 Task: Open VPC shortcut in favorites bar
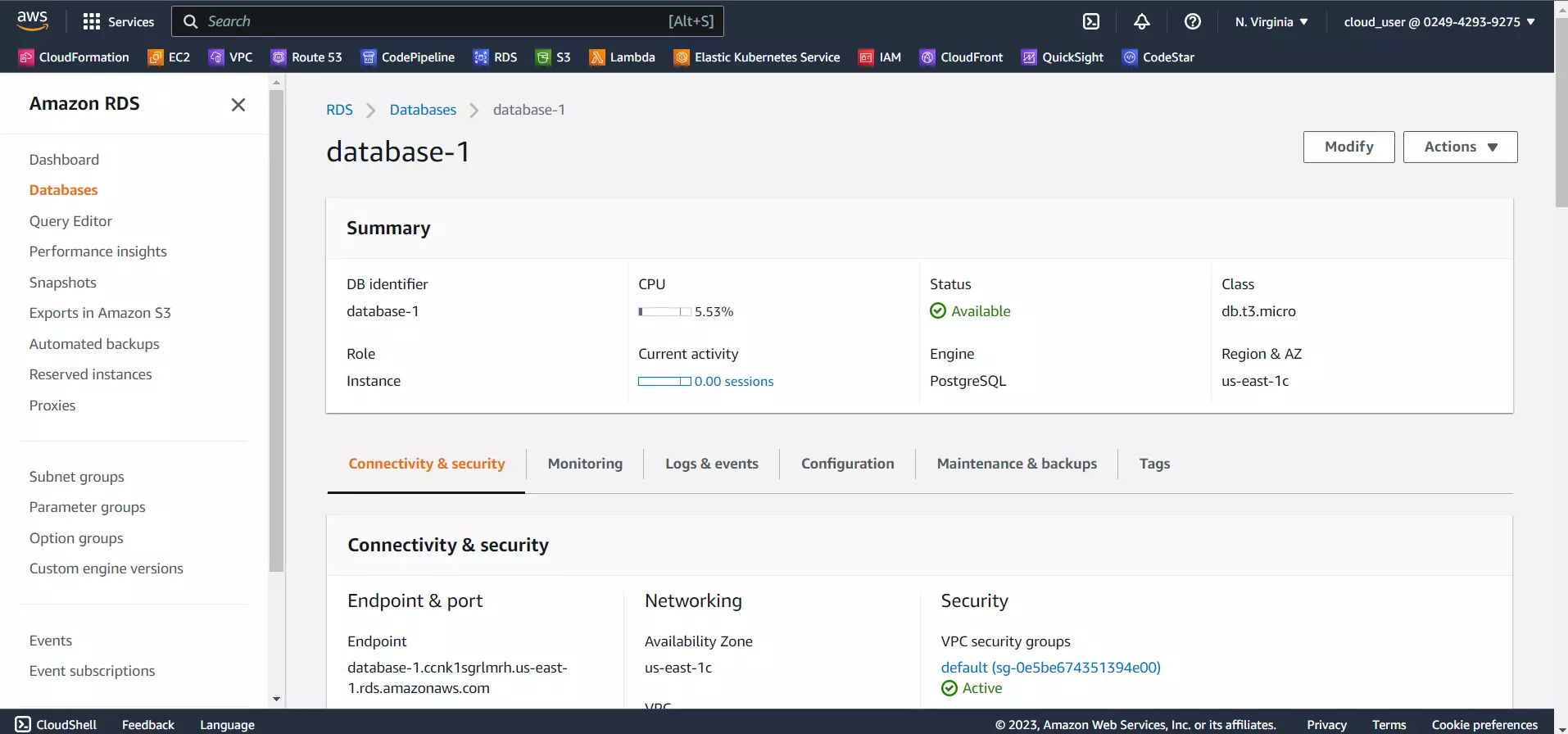tap(231, 57)
